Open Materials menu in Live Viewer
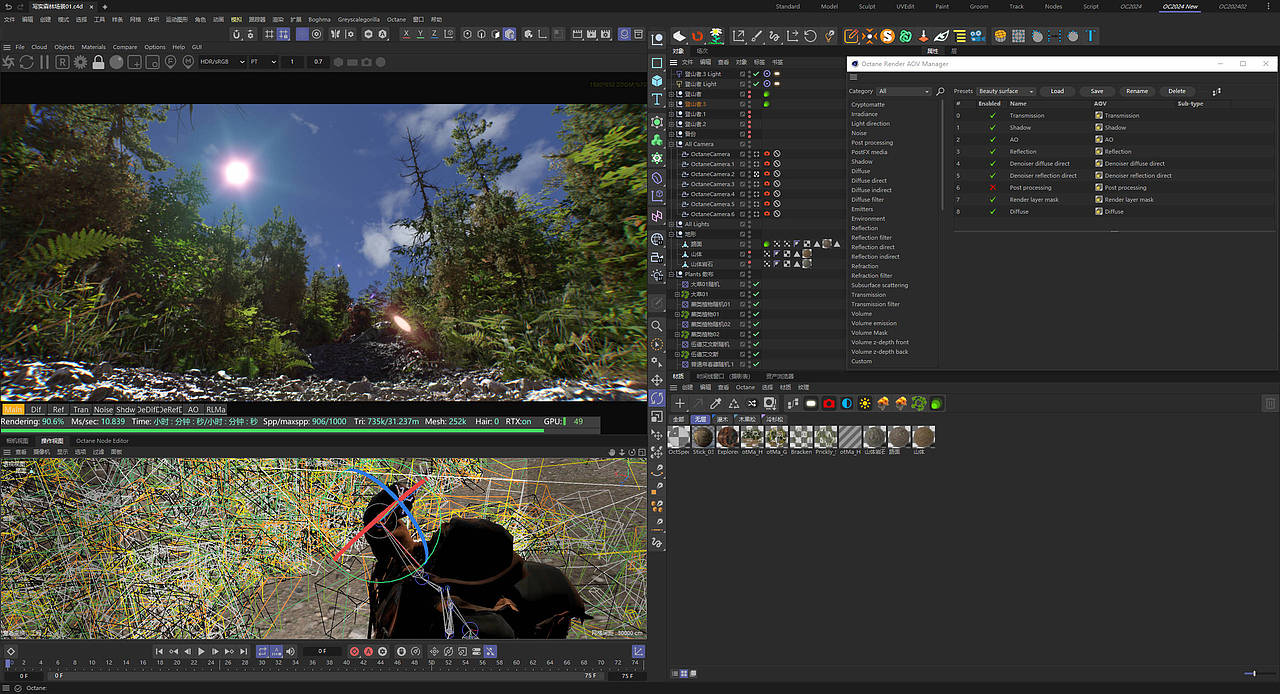1280x694 pixels. 93,47
